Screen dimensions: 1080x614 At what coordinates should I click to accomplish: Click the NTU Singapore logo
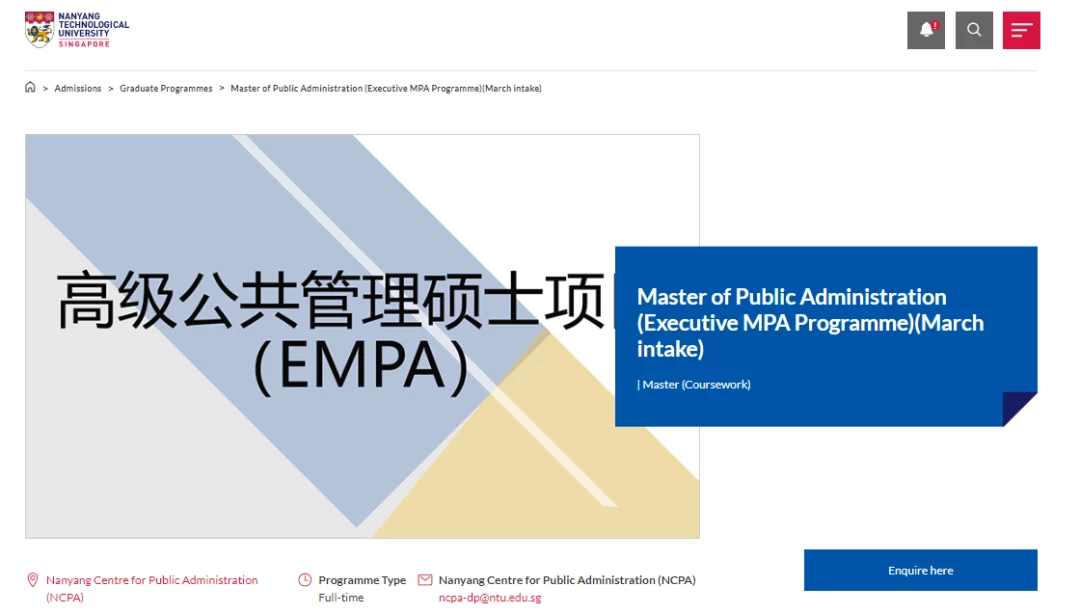[76, 30]
